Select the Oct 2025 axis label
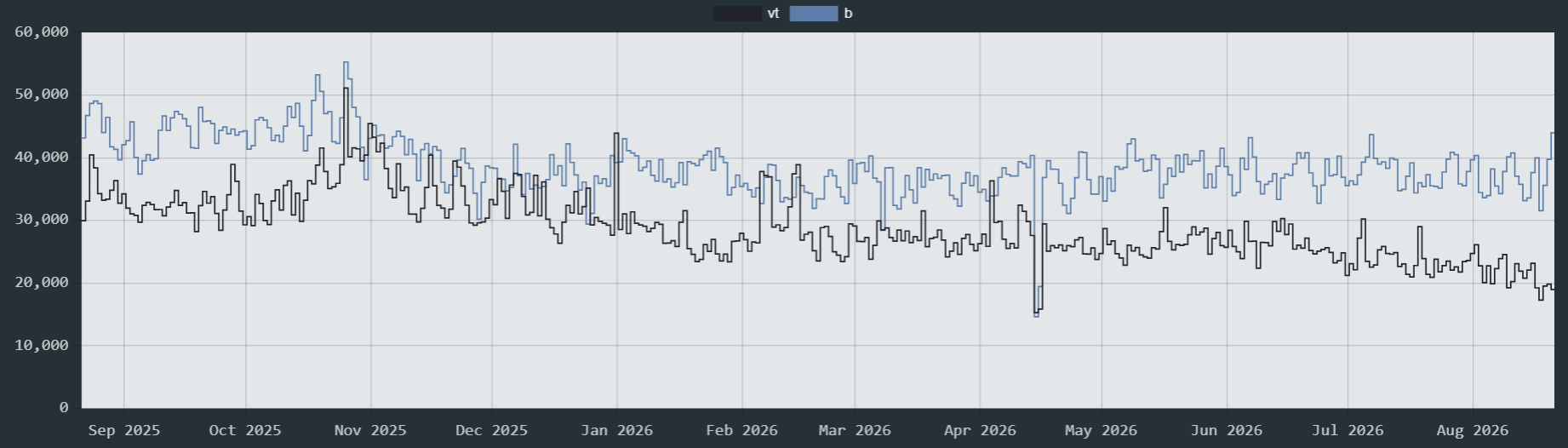The image size is (1568, 448). 245,430
